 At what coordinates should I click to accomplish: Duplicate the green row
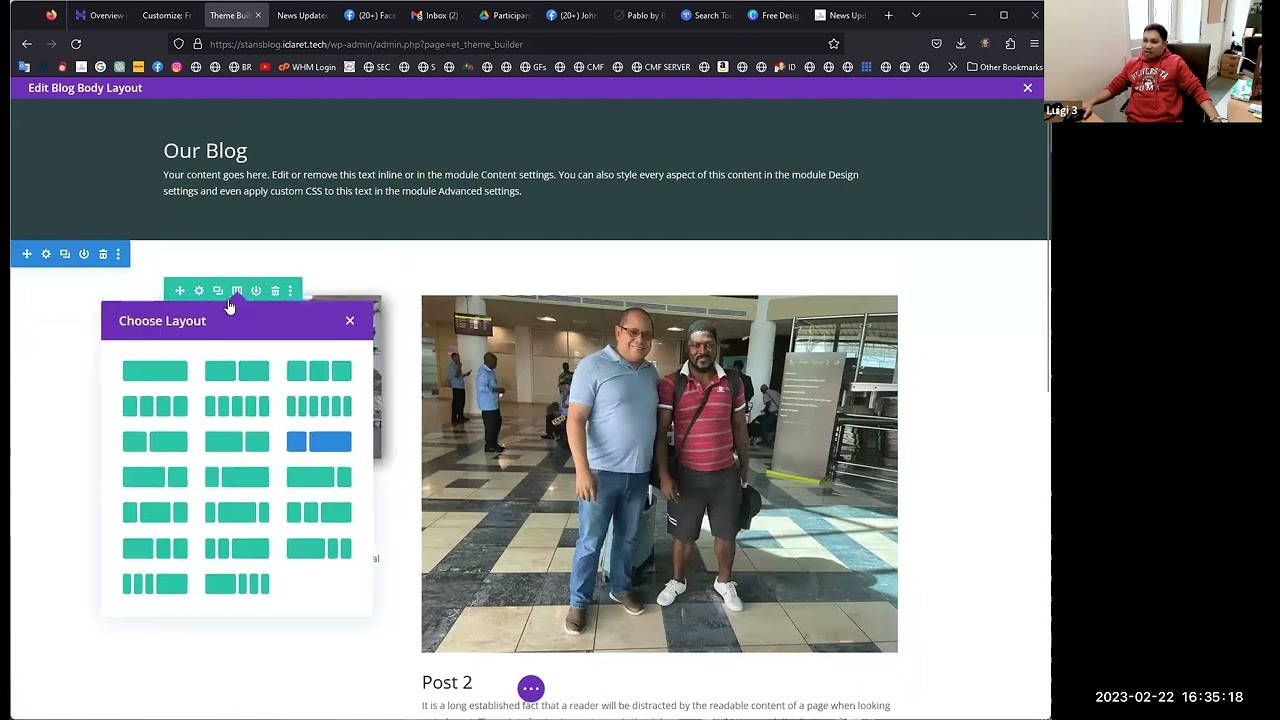(x=218, y=291)
